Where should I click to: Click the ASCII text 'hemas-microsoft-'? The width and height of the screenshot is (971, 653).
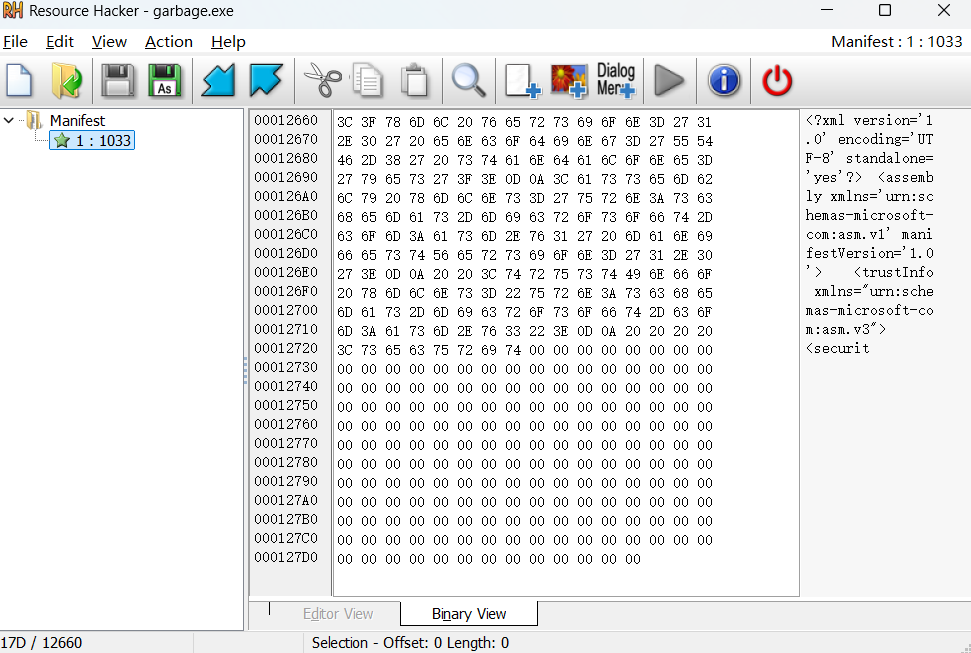pos(869,215)
